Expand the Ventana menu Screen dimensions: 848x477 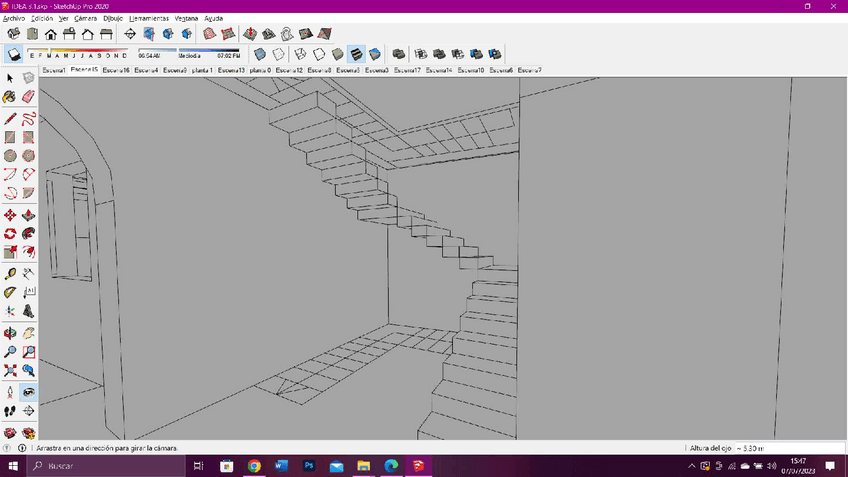[x=186, y=18]
